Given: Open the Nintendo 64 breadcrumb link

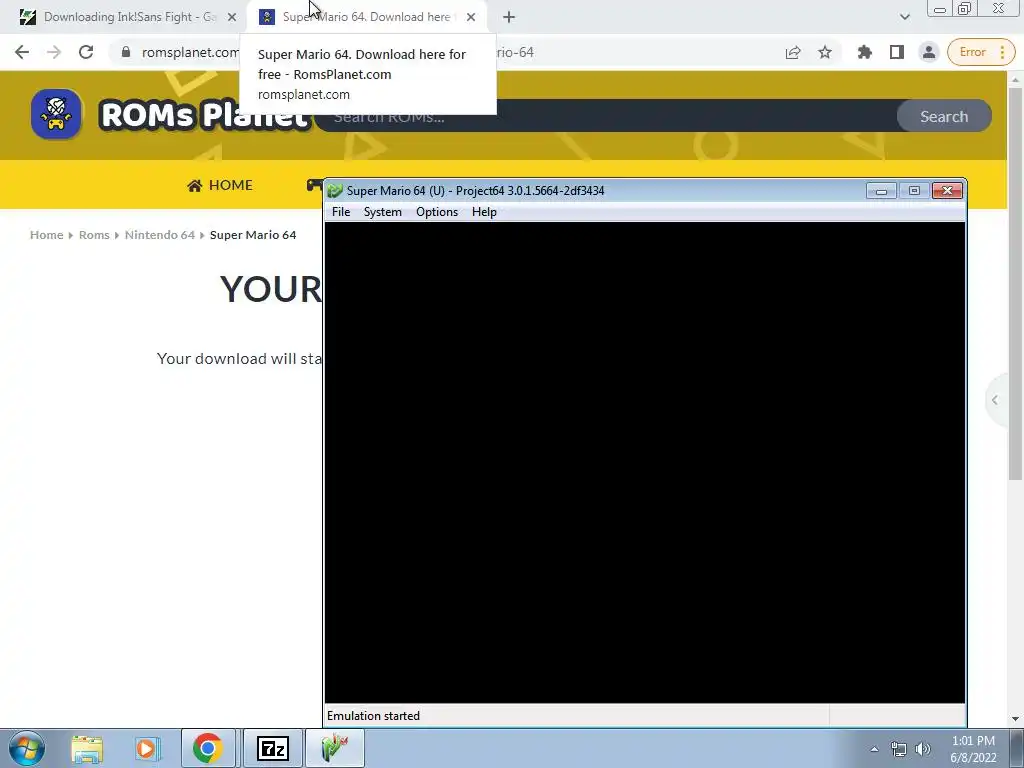Looking at the screenshot, I should tap(159, 235).
